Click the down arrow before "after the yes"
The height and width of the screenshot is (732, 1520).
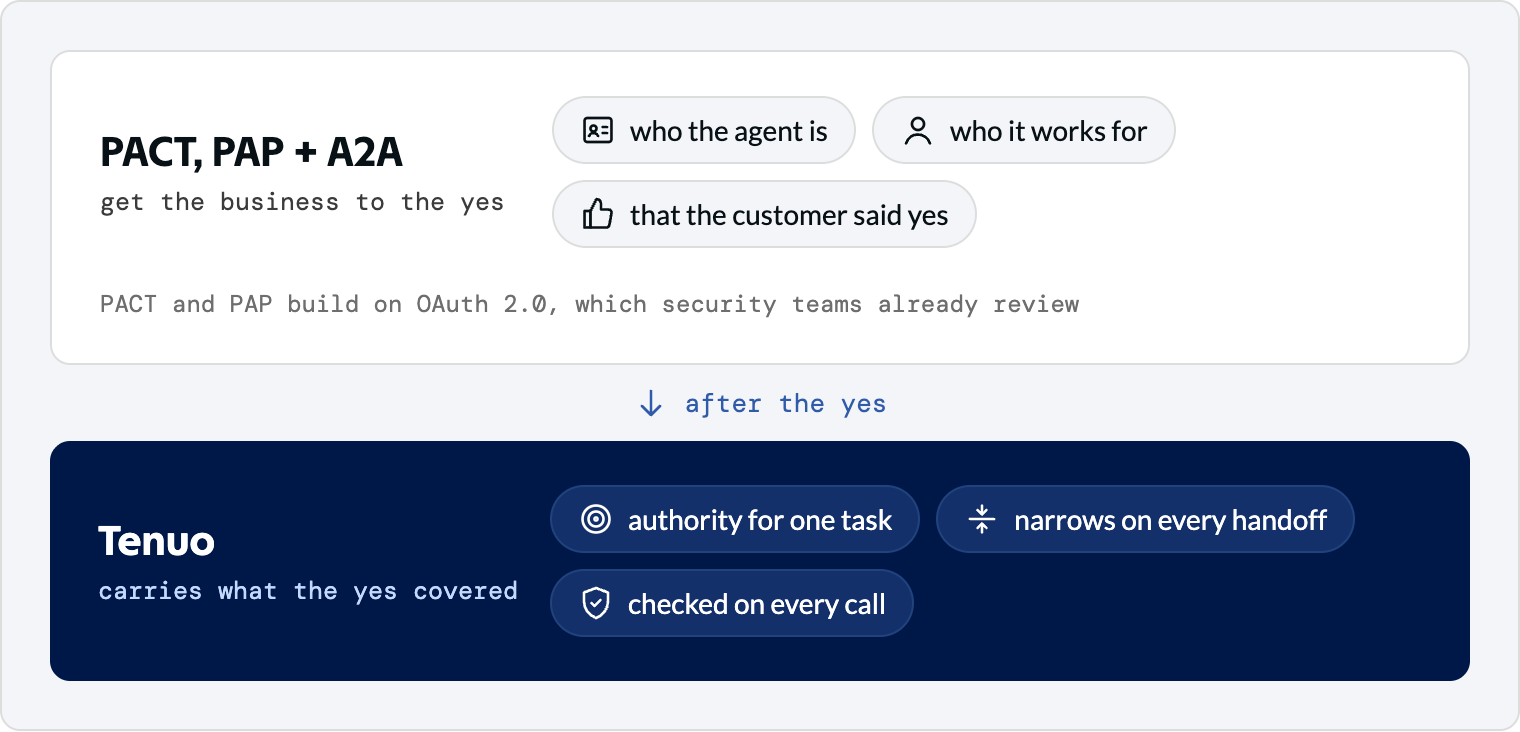(x=651, y=404)
